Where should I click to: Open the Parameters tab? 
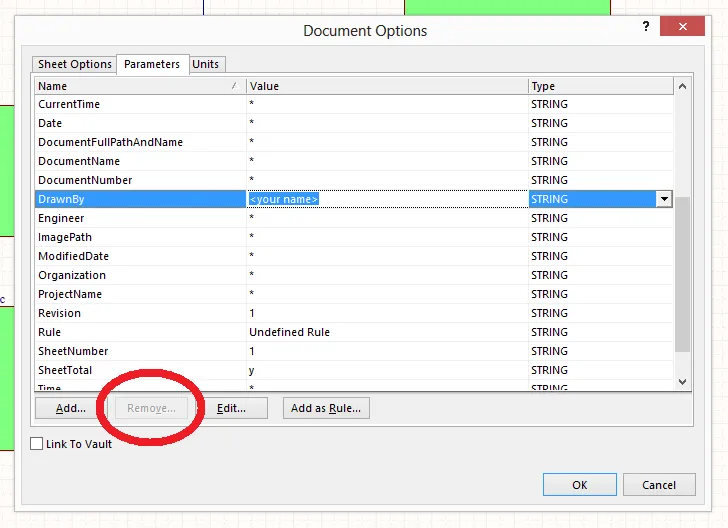tap(152, 64)
